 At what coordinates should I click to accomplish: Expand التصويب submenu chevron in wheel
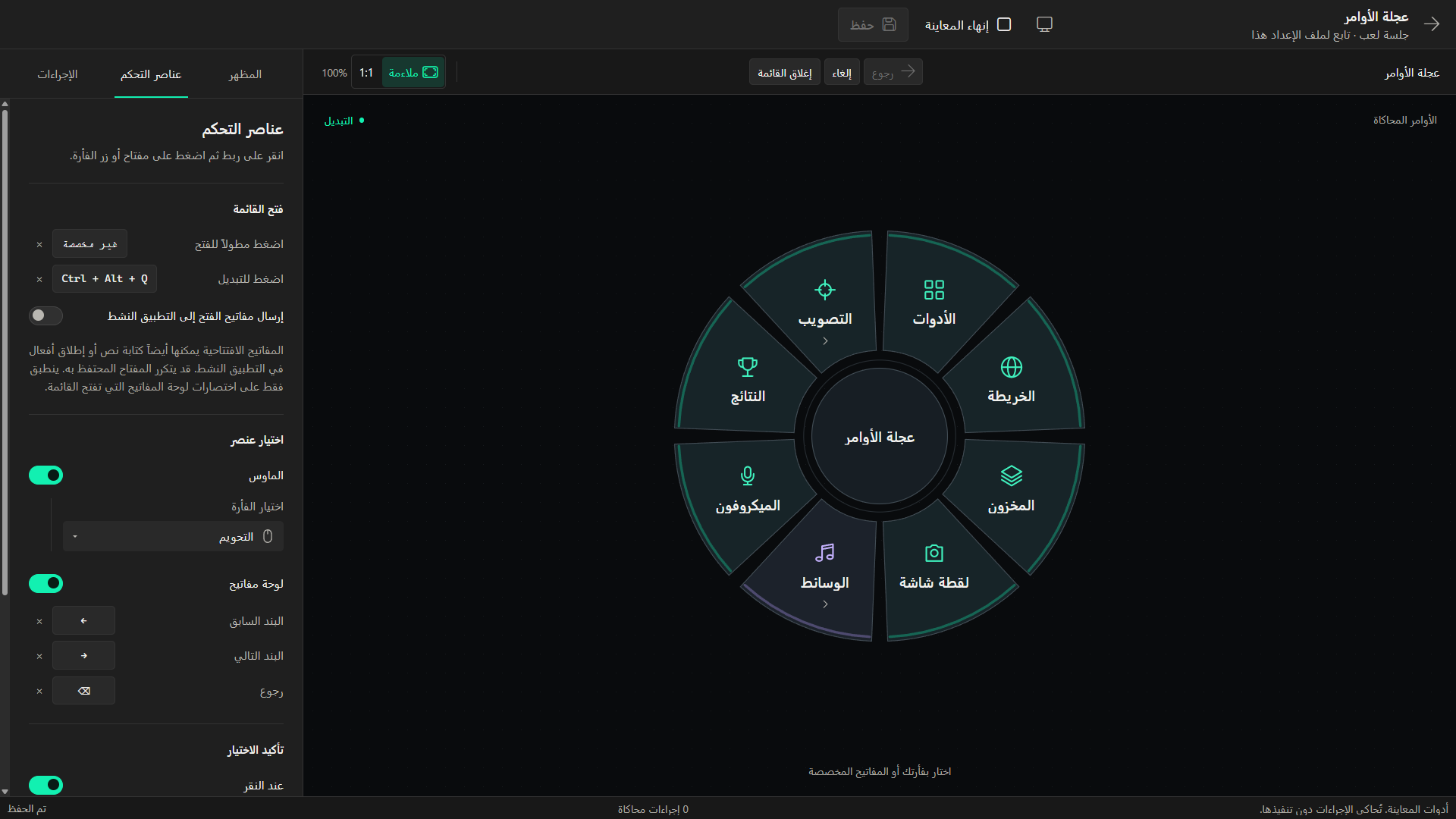tap(825, 341)
